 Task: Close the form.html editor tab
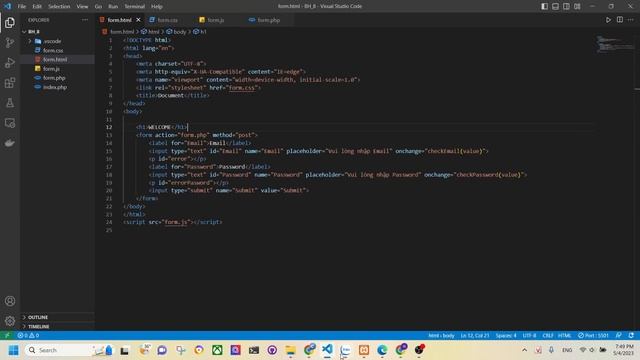click(x=138, y=20)
